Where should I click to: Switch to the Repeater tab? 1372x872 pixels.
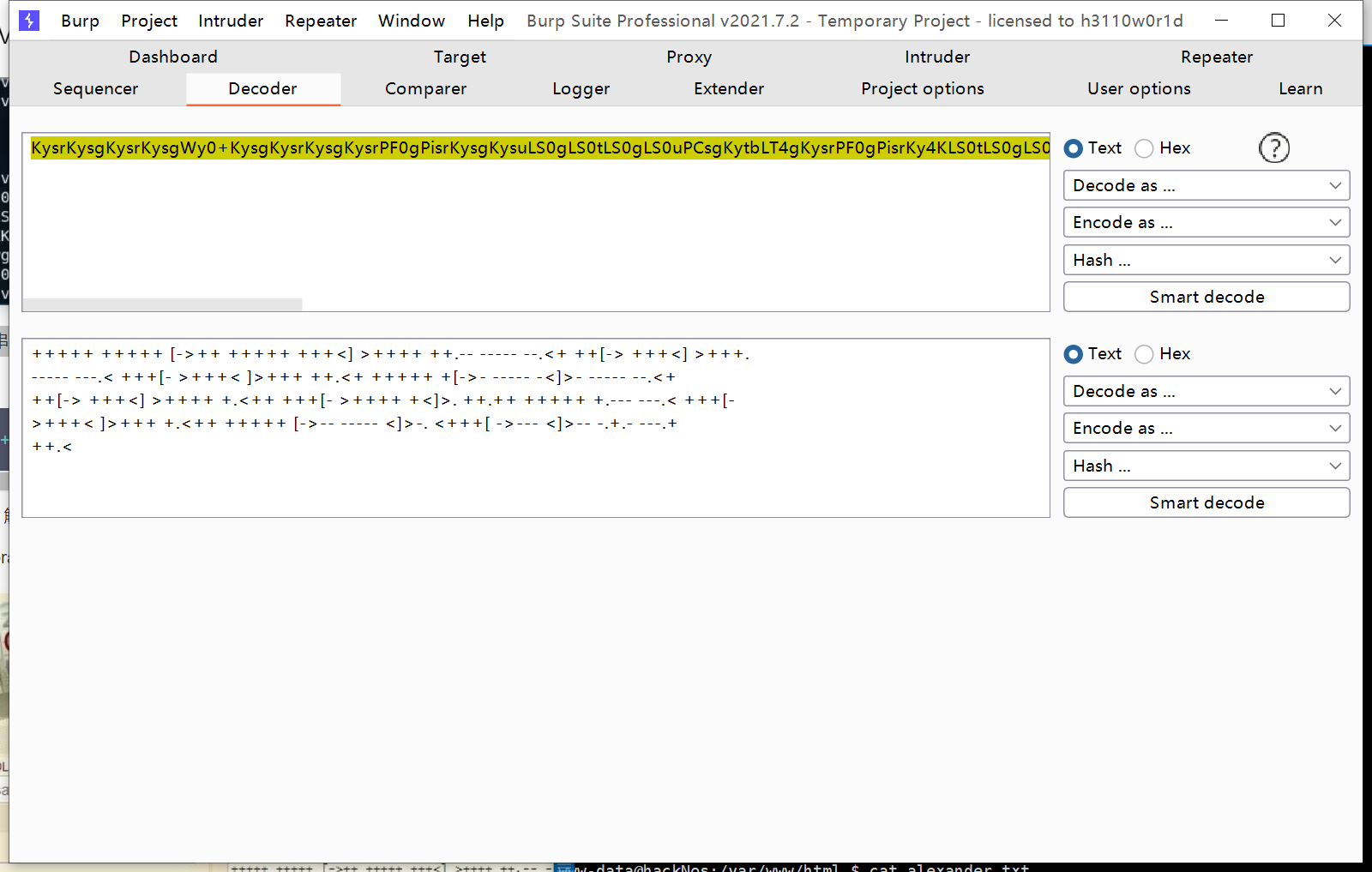[1216, 57]
